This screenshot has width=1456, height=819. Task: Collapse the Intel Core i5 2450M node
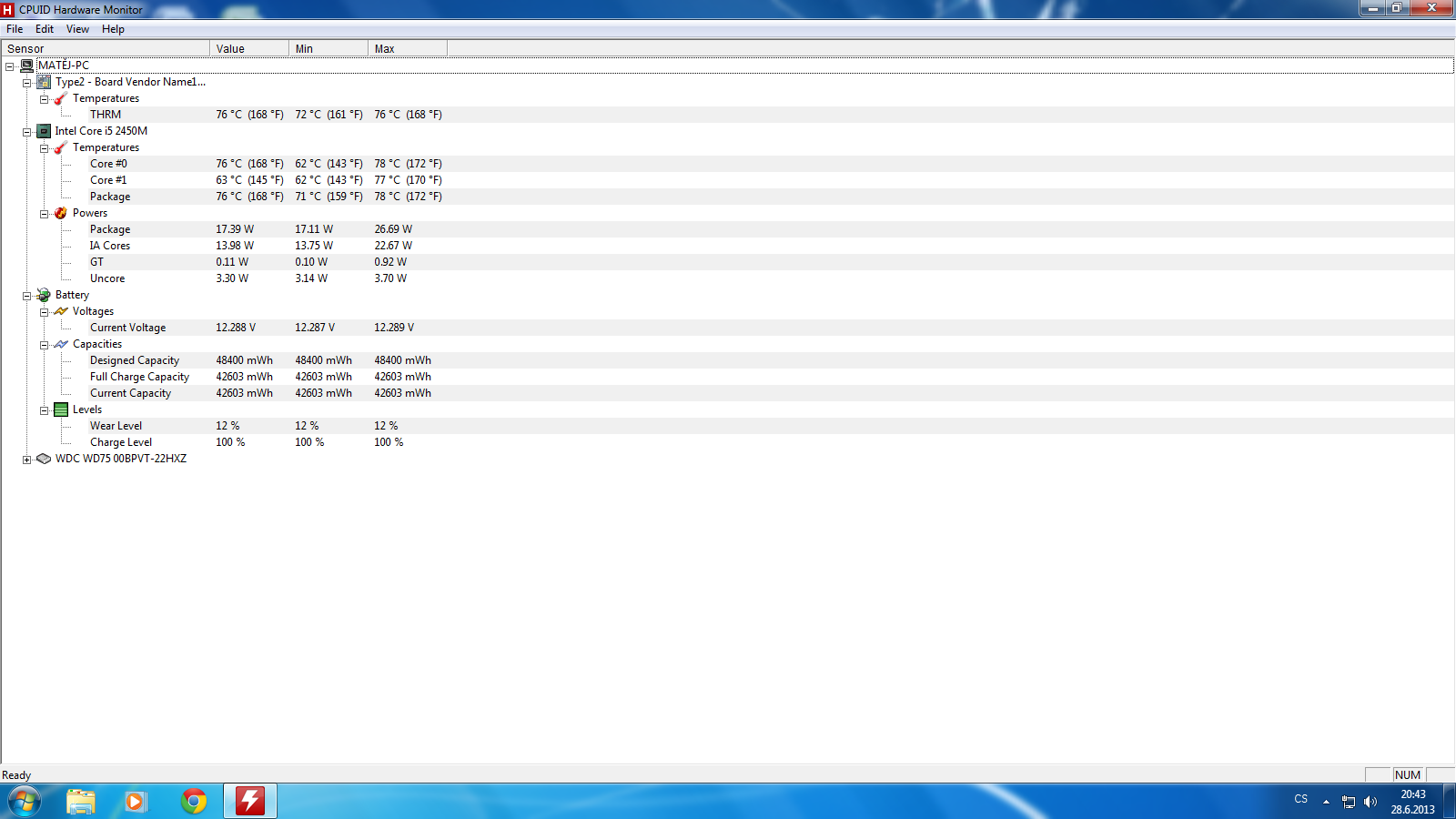click(x=27, y=132)
